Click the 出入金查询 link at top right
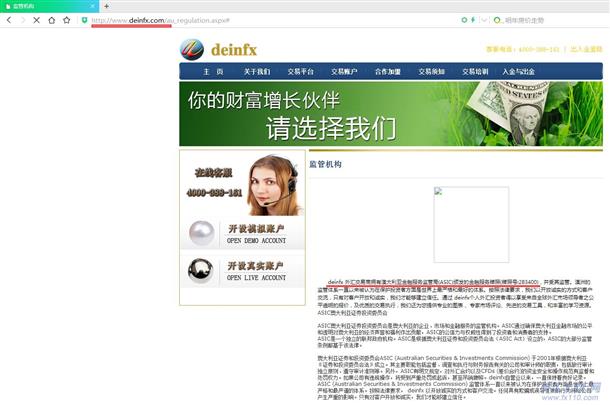This screenshot has height=405, width=610. point(586,49)
